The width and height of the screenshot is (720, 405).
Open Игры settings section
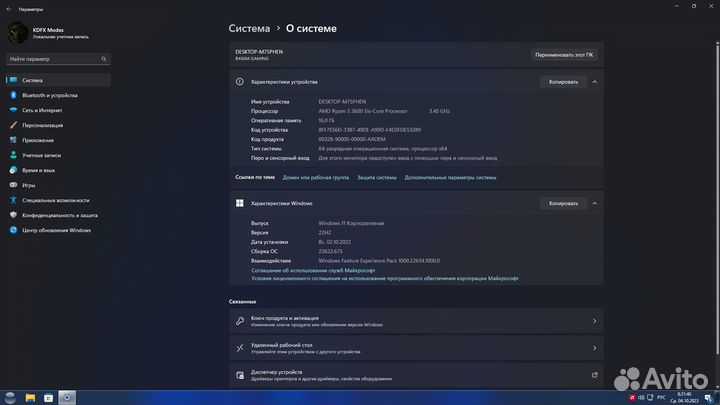coord(58,185)
